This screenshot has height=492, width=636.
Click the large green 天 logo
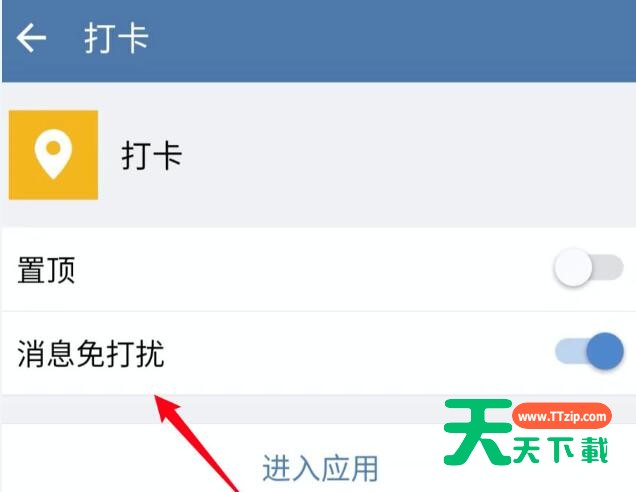477,432
